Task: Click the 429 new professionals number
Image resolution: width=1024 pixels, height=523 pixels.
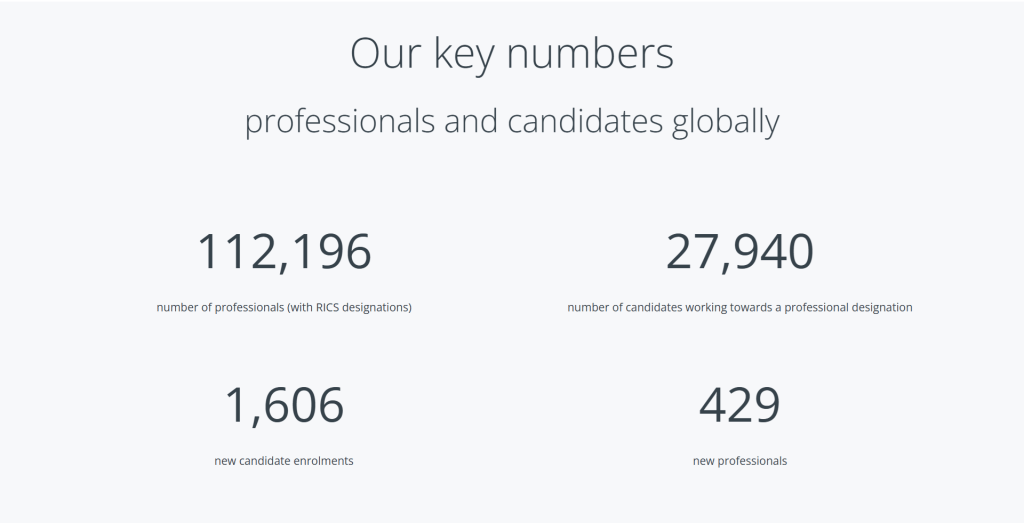Action: pyautogui.click(x=739, y=405)
